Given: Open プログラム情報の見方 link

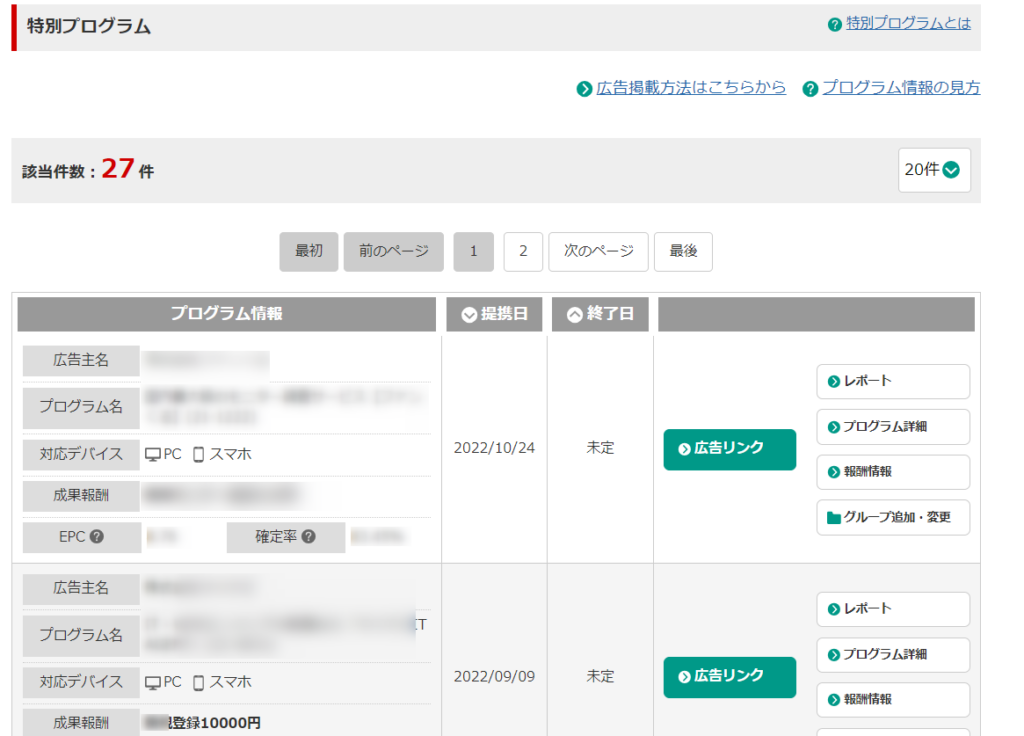Looking at the screenshot, I should 901,88.
